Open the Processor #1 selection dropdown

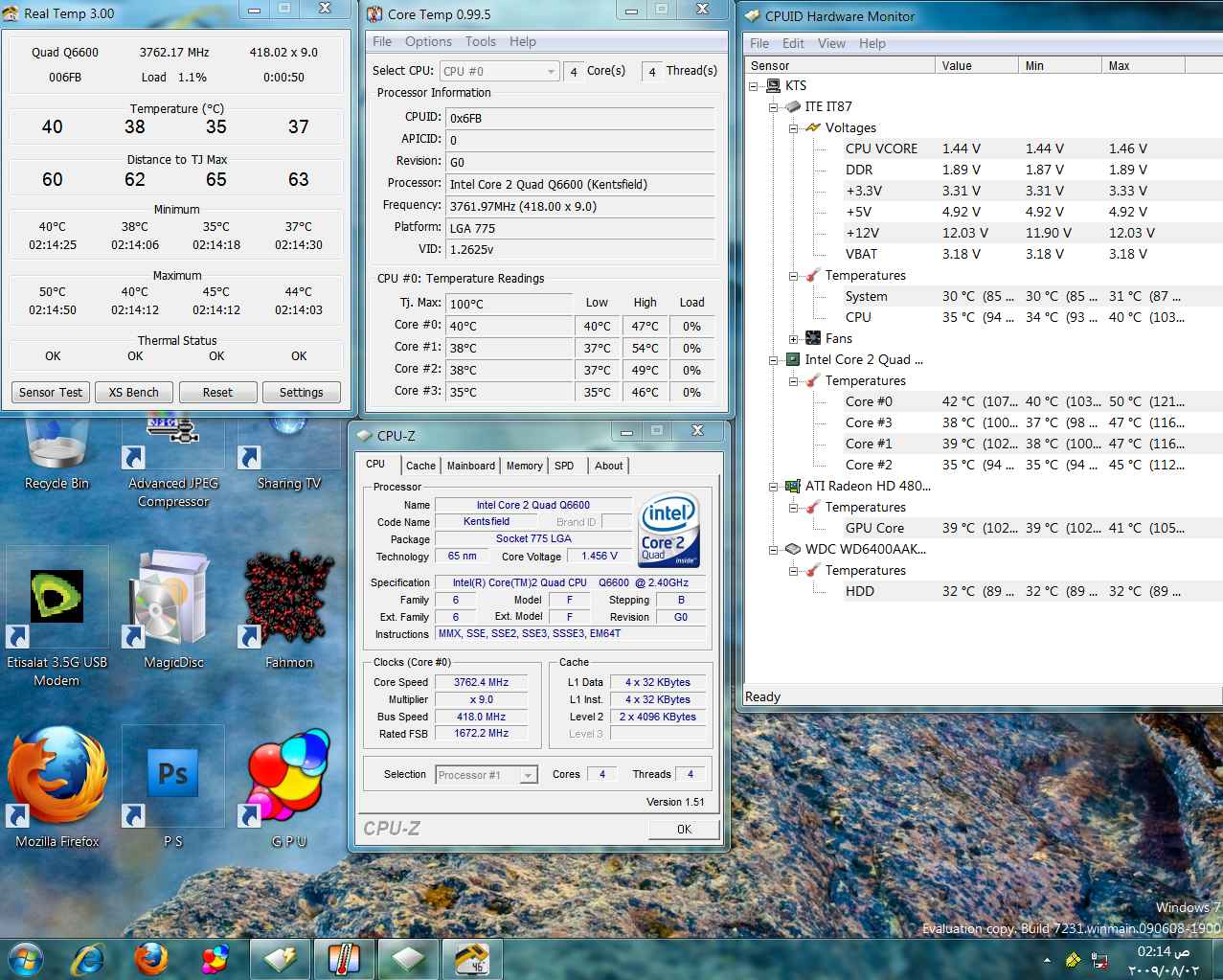coord(487,775)
